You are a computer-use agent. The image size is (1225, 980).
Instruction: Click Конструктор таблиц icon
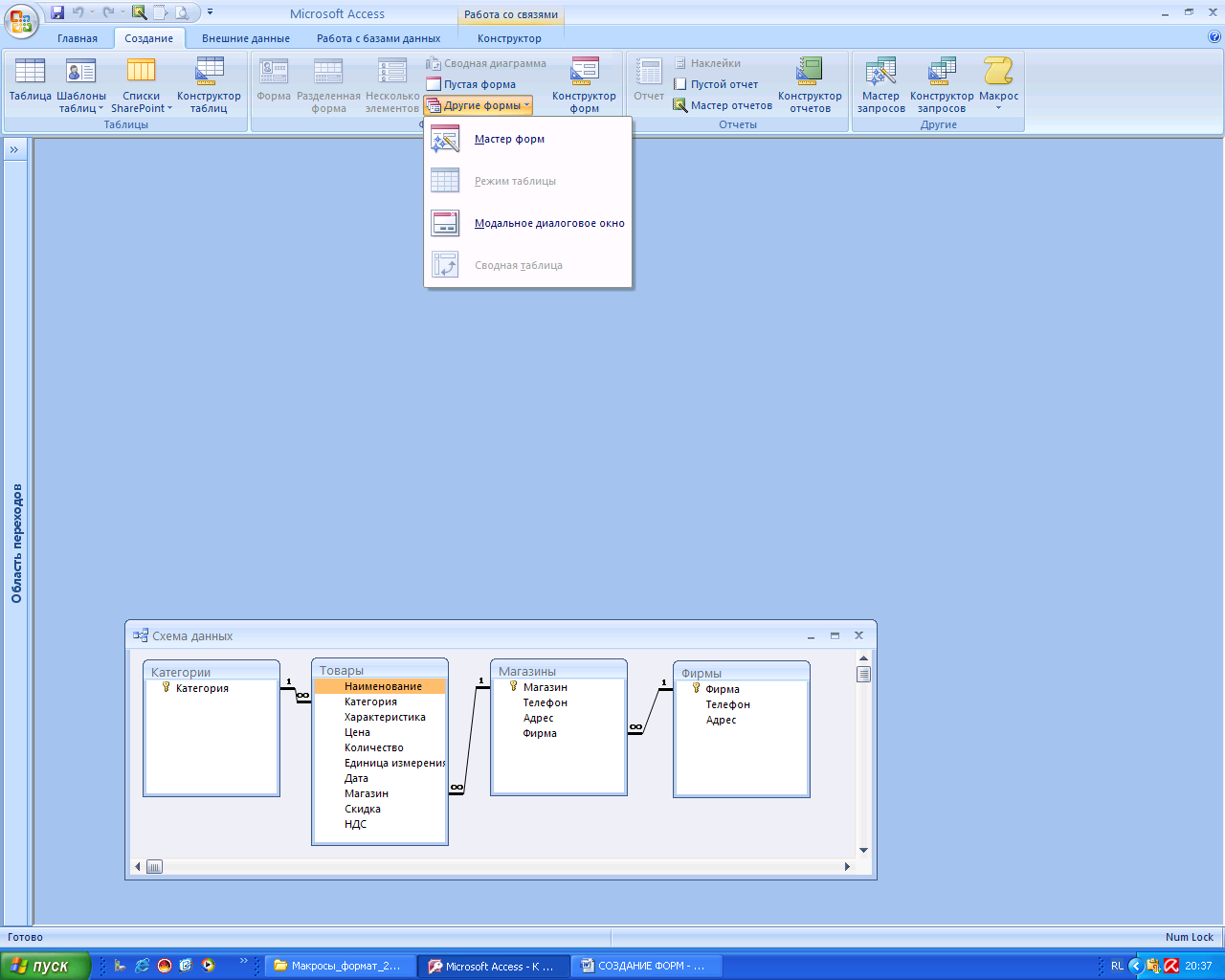[x=209, y=85]
